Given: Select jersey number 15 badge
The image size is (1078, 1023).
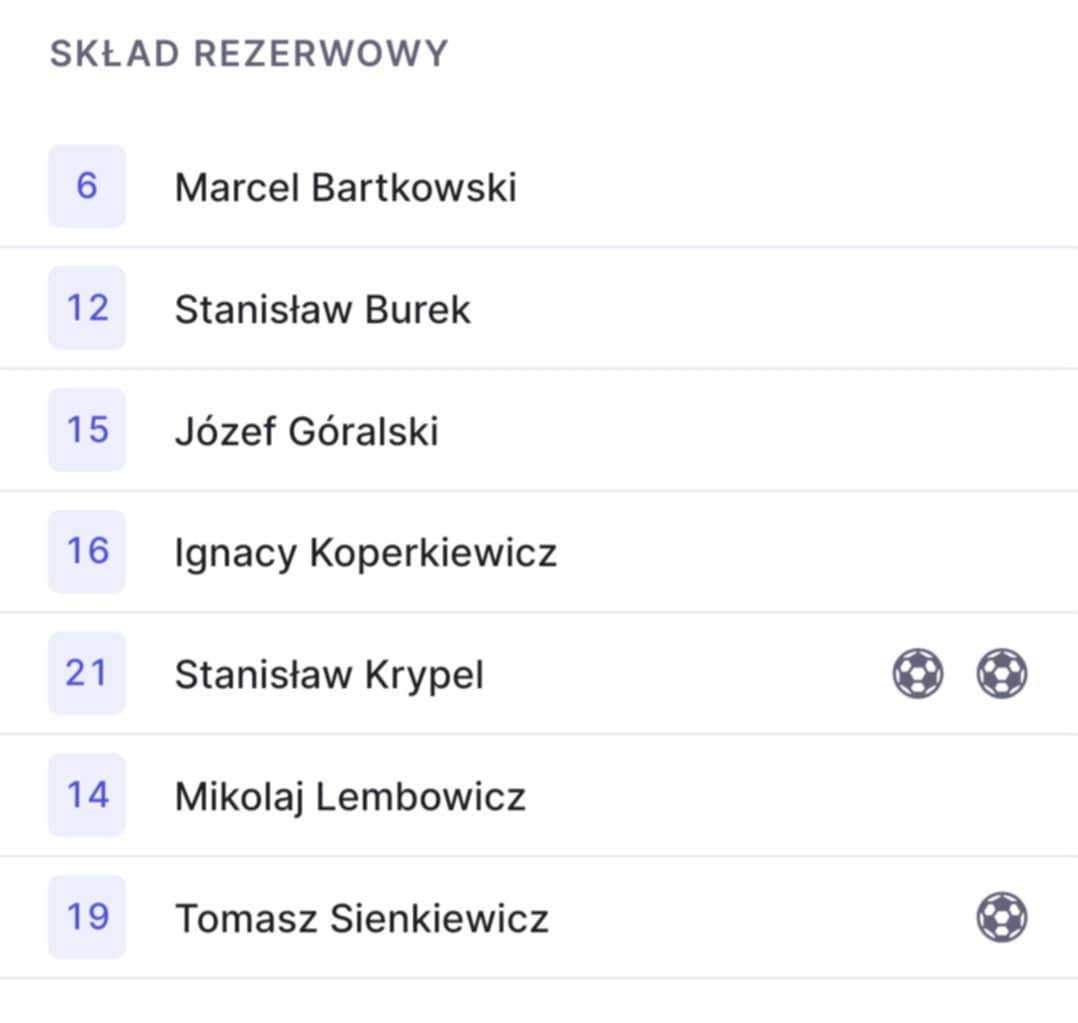Looking at the screenshot, I should (x=87, y=430).
